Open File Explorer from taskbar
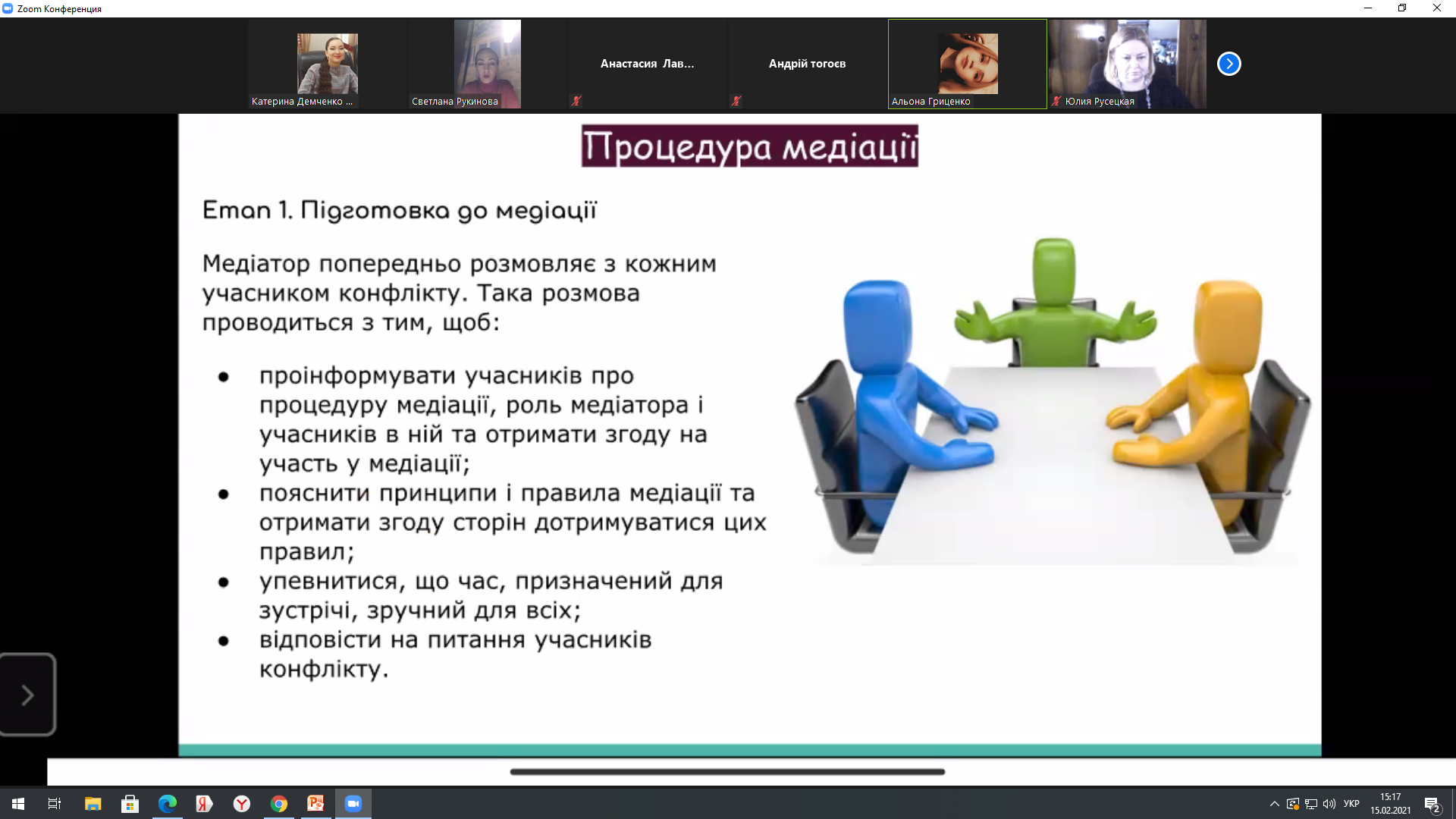Image resolution: width=1456 pixels, height=819 pixels. pyautogui.click(x=93, y=804)
